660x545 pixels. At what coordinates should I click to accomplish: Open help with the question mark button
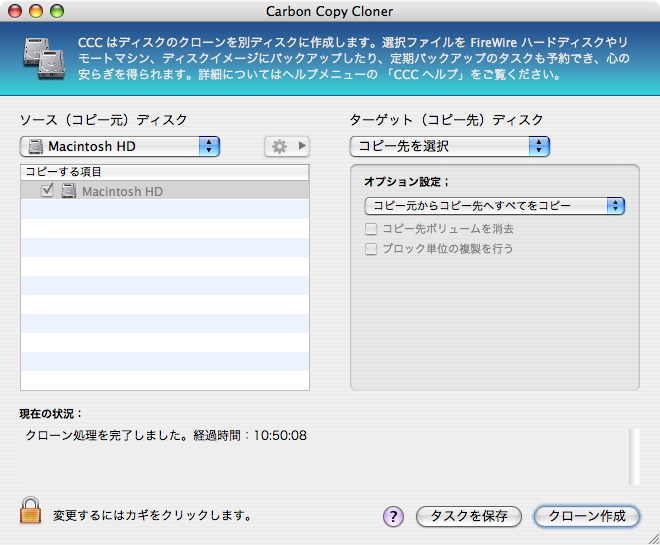[x=393, y=516]
